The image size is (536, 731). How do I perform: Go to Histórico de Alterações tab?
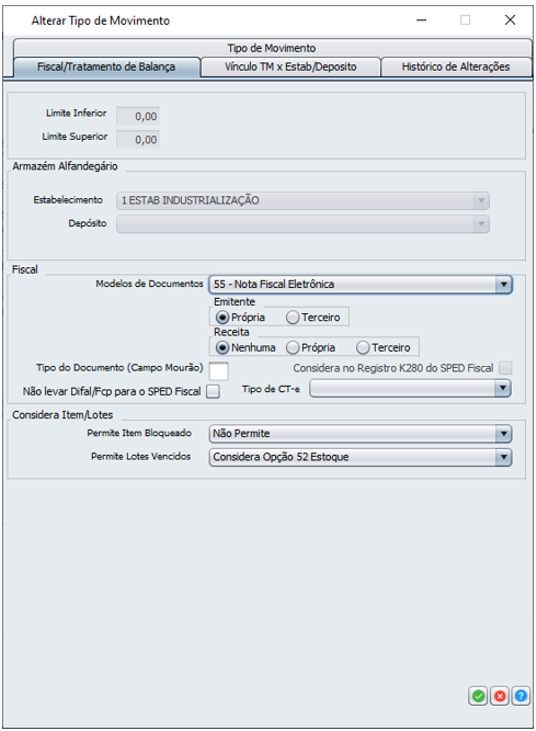[x=456, y=67]
